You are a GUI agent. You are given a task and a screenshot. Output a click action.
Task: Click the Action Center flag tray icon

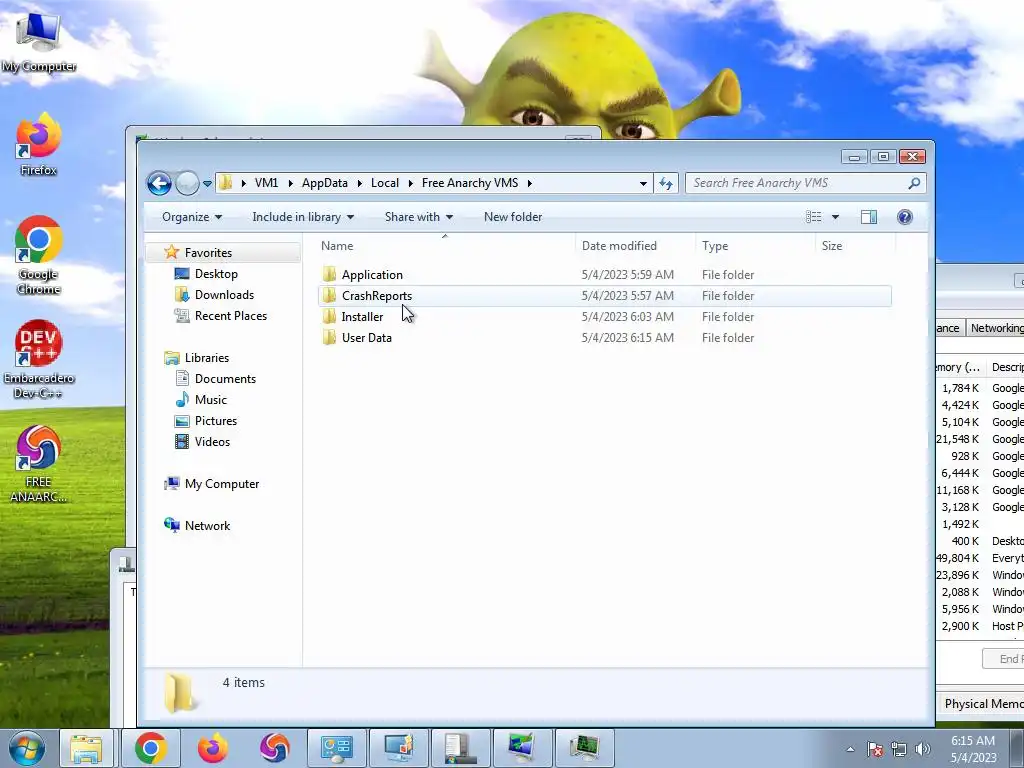(x=875, y=749)
